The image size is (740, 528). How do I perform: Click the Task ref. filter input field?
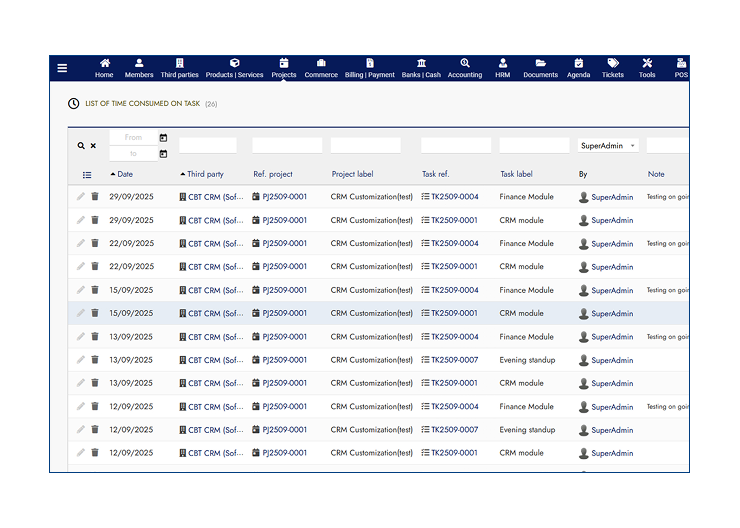click(x=455, y=146)
